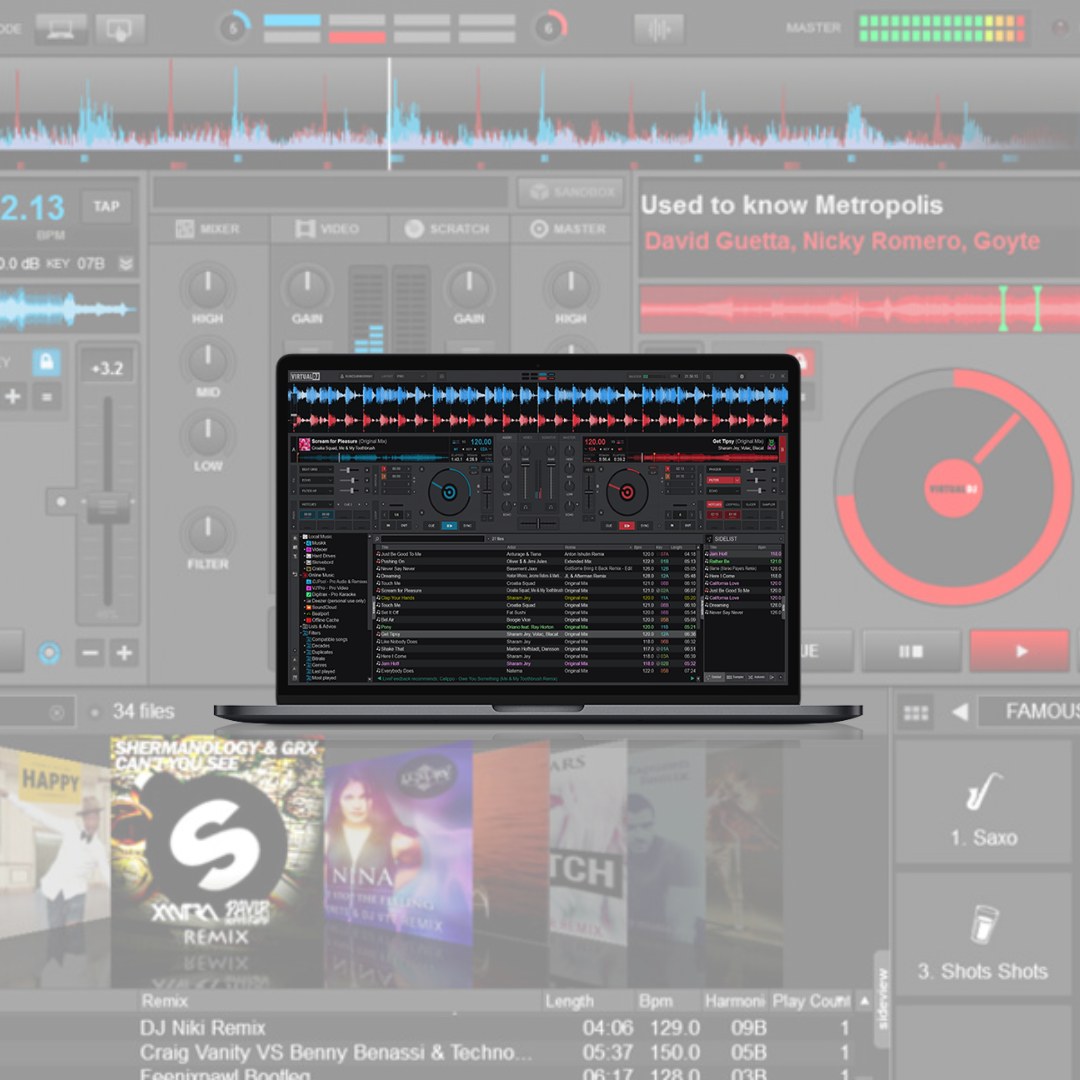Click the key lock icon in the background

(46, 361)
